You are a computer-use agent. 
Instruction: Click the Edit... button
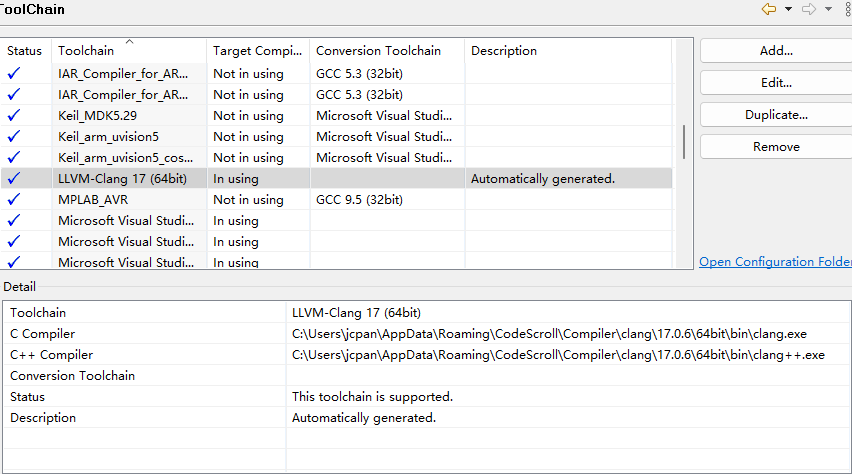776,83
